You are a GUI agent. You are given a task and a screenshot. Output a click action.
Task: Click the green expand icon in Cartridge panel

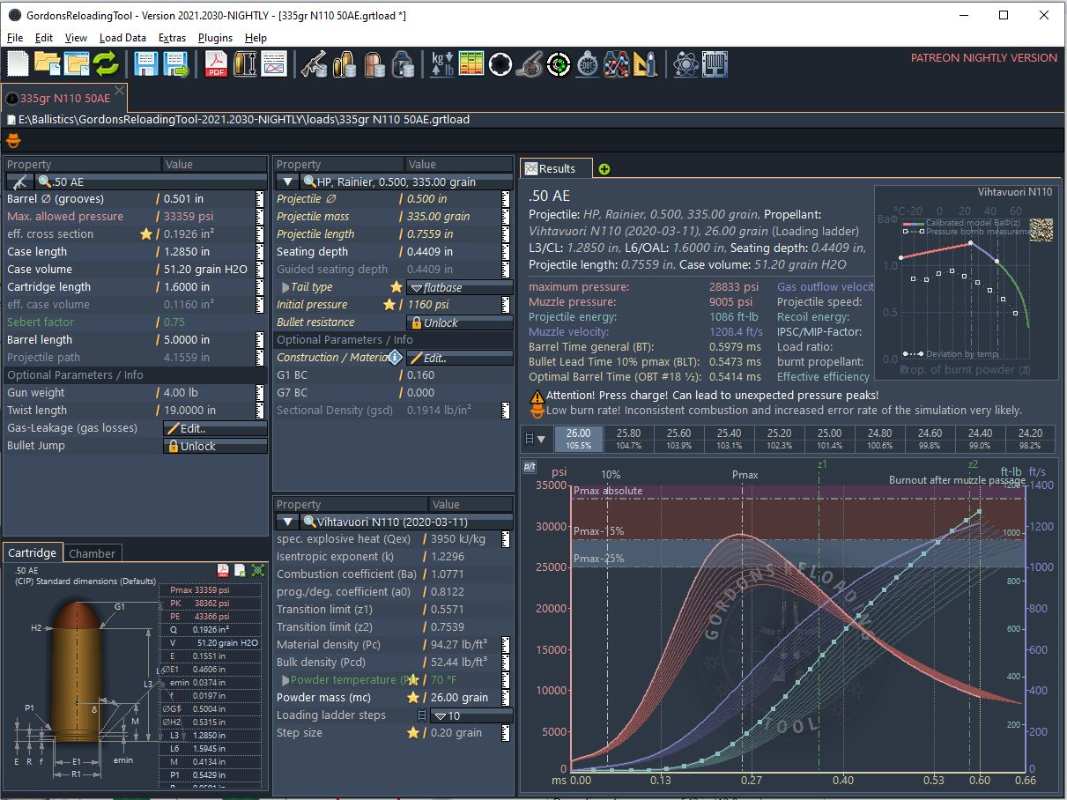[x=257, y=570]
